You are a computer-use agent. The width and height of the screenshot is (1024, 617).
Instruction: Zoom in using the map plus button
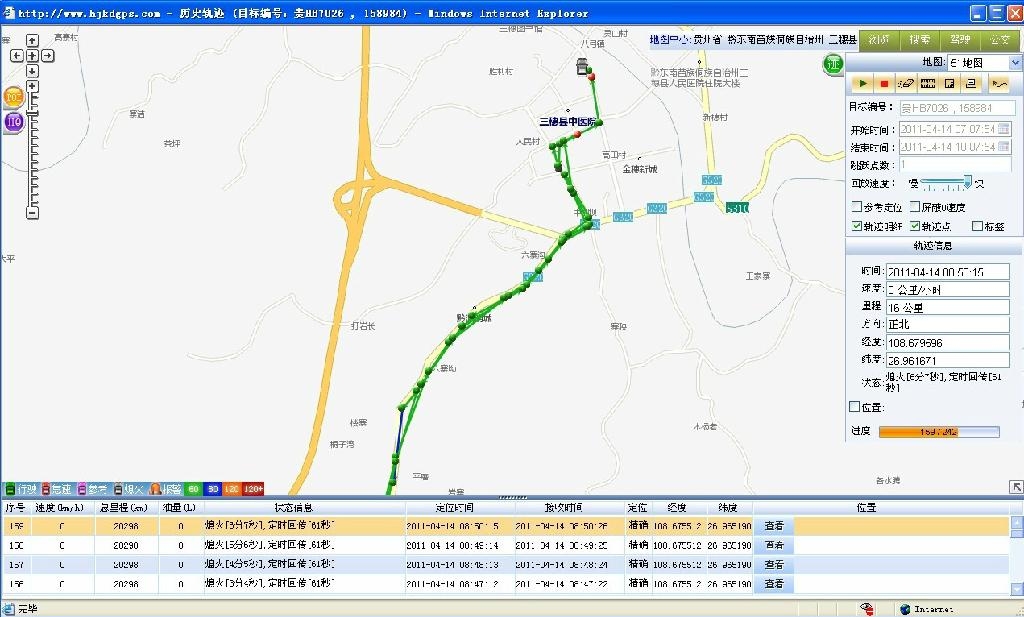pyautogui.click(x=32, y=86)
